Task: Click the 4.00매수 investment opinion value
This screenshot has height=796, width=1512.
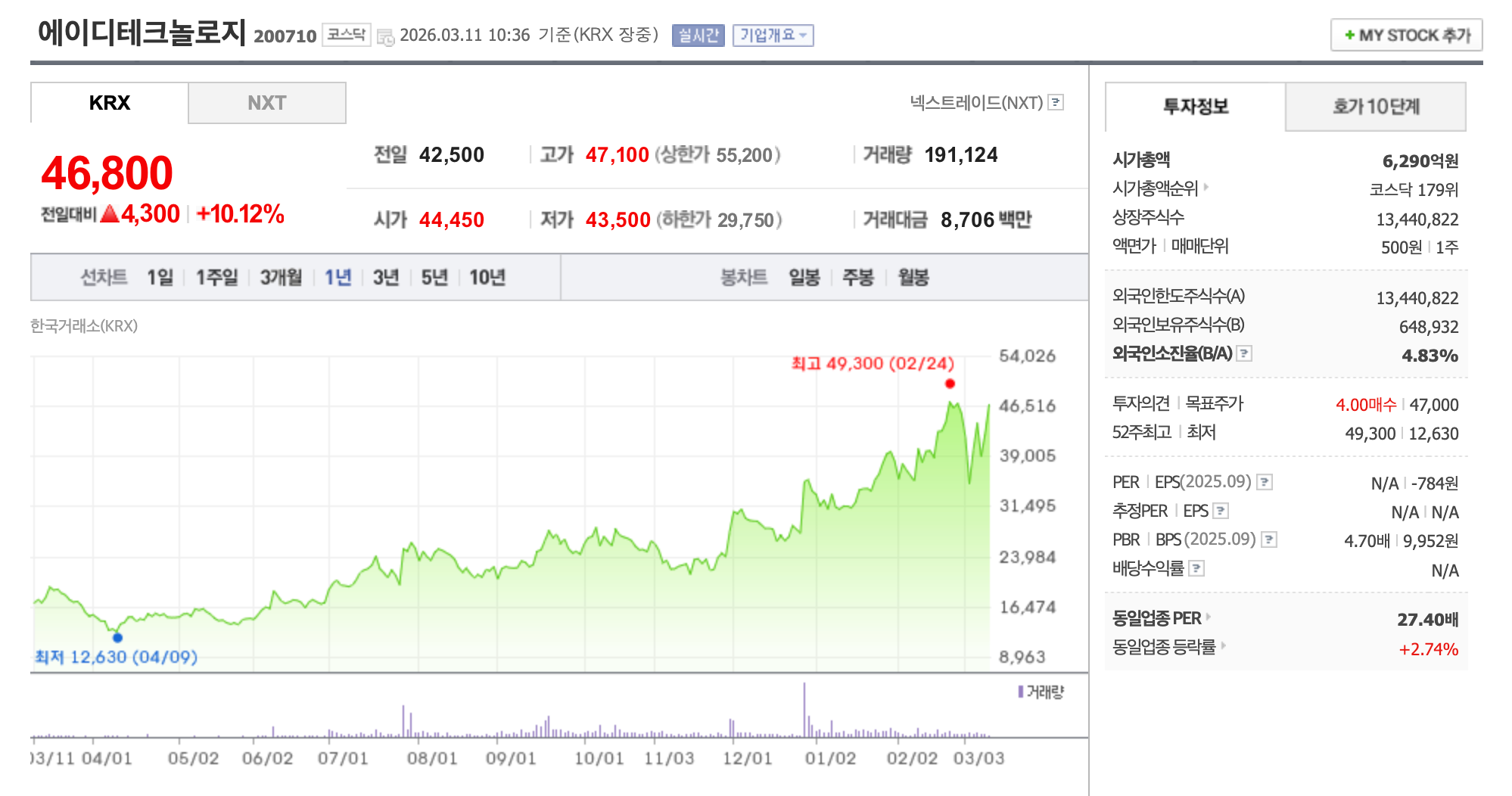Action: click(x=1366, y=405)
